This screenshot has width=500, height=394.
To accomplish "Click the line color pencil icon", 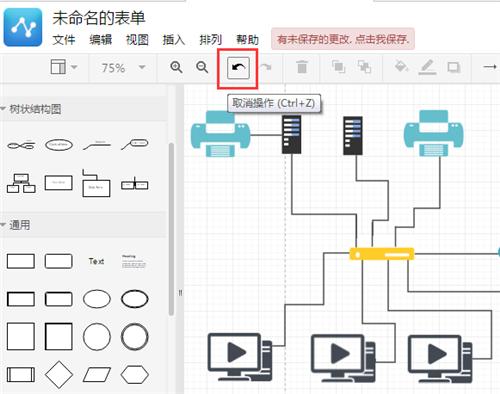I will point(427,67).
